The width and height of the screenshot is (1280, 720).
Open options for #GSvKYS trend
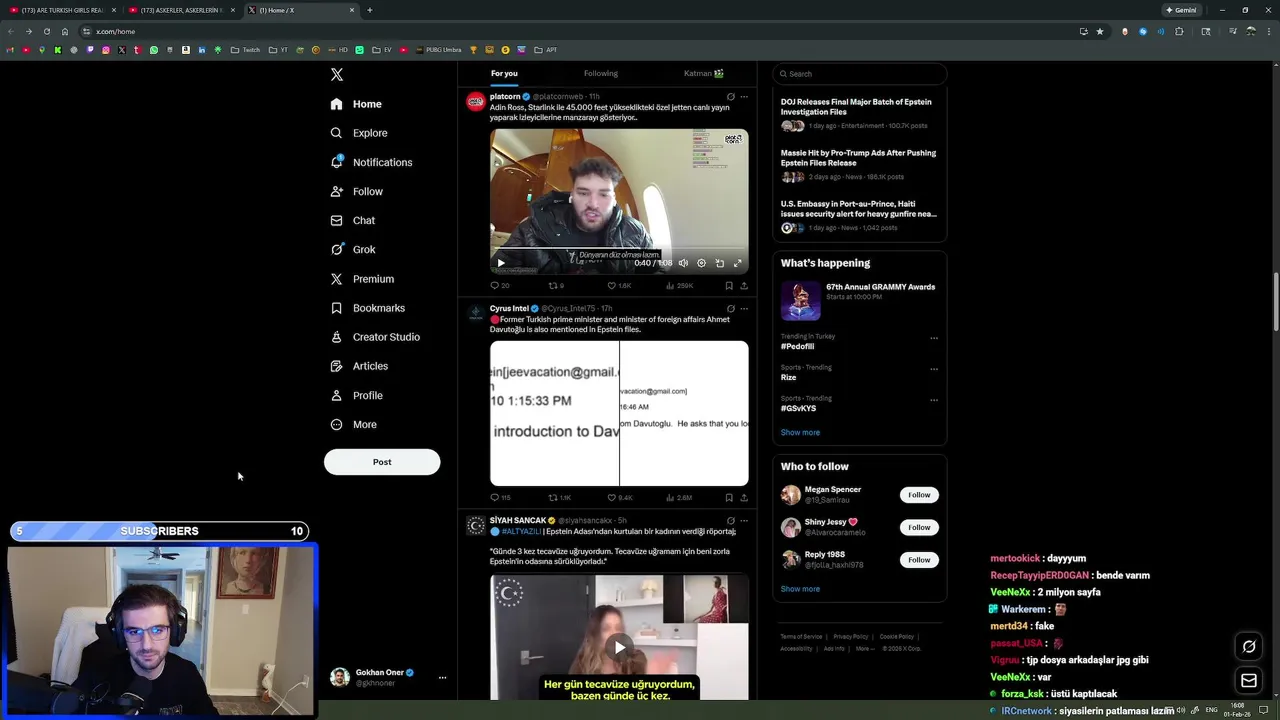coord(934,400)
